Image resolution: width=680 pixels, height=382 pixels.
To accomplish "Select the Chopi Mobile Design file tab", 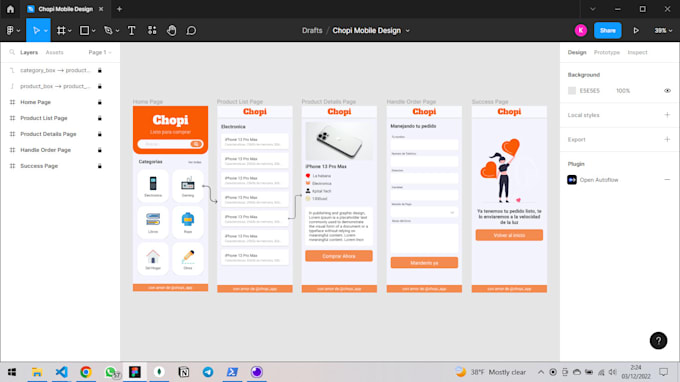I will [x=65, y=9].
